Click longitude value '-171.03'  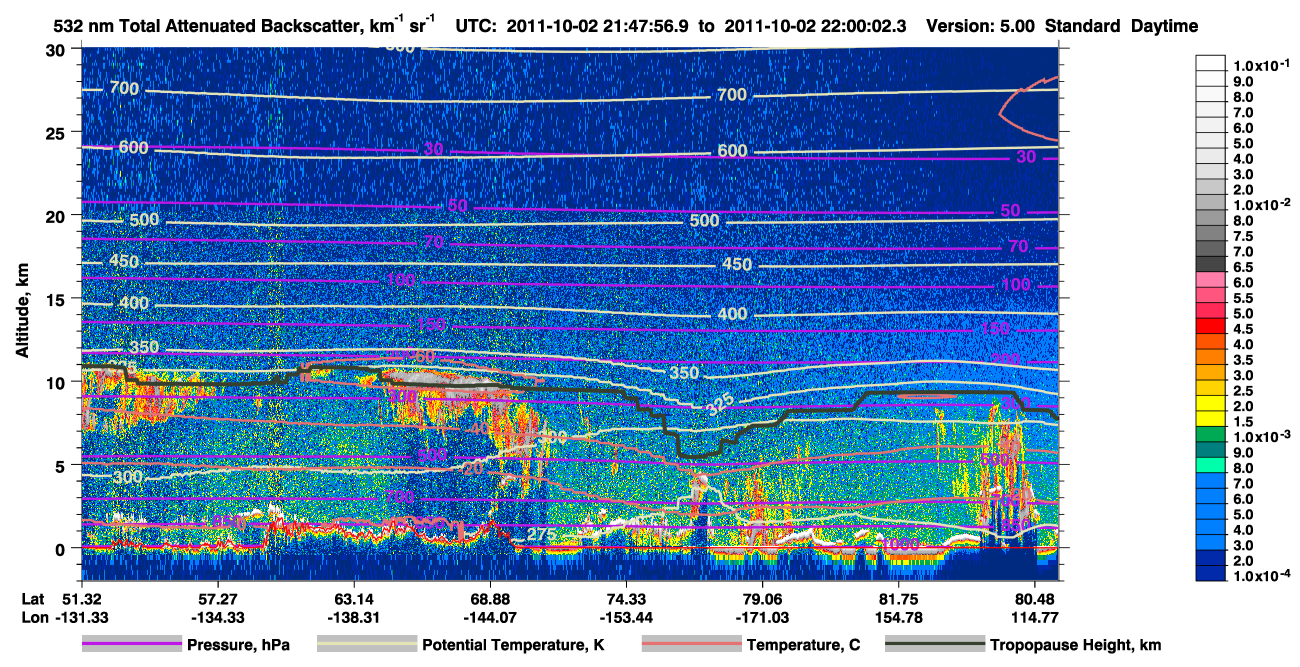pyautogui.click(x=763, y=617)
